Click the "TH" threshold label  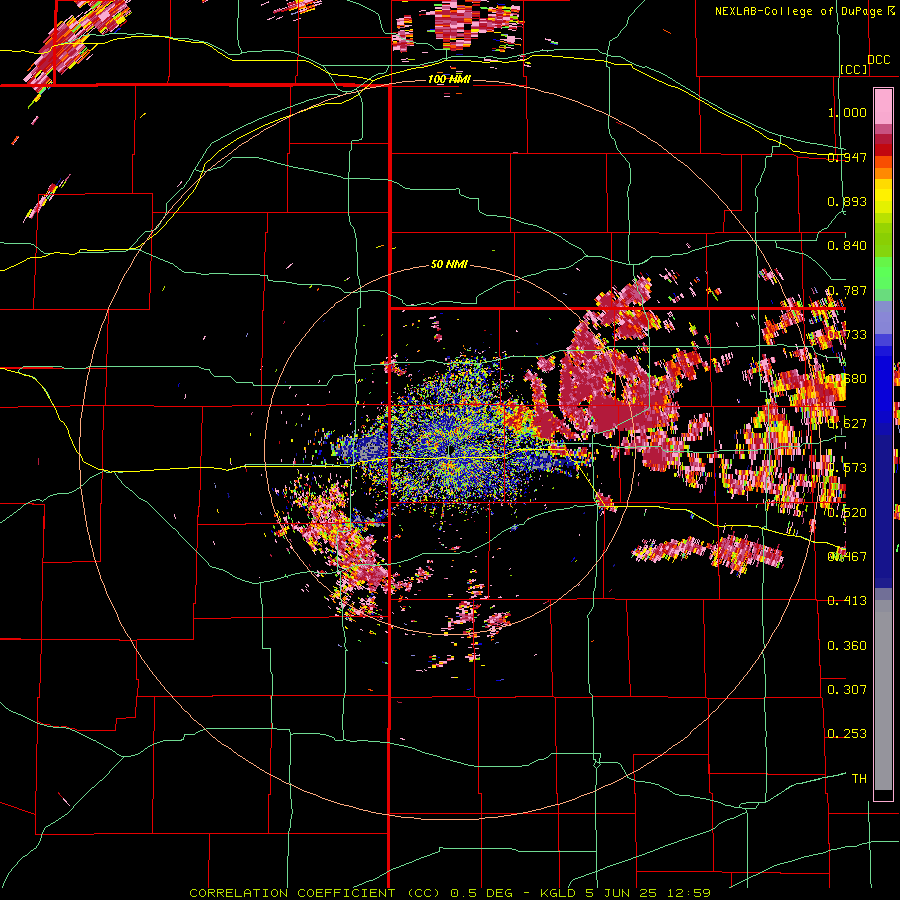point(859,779)
